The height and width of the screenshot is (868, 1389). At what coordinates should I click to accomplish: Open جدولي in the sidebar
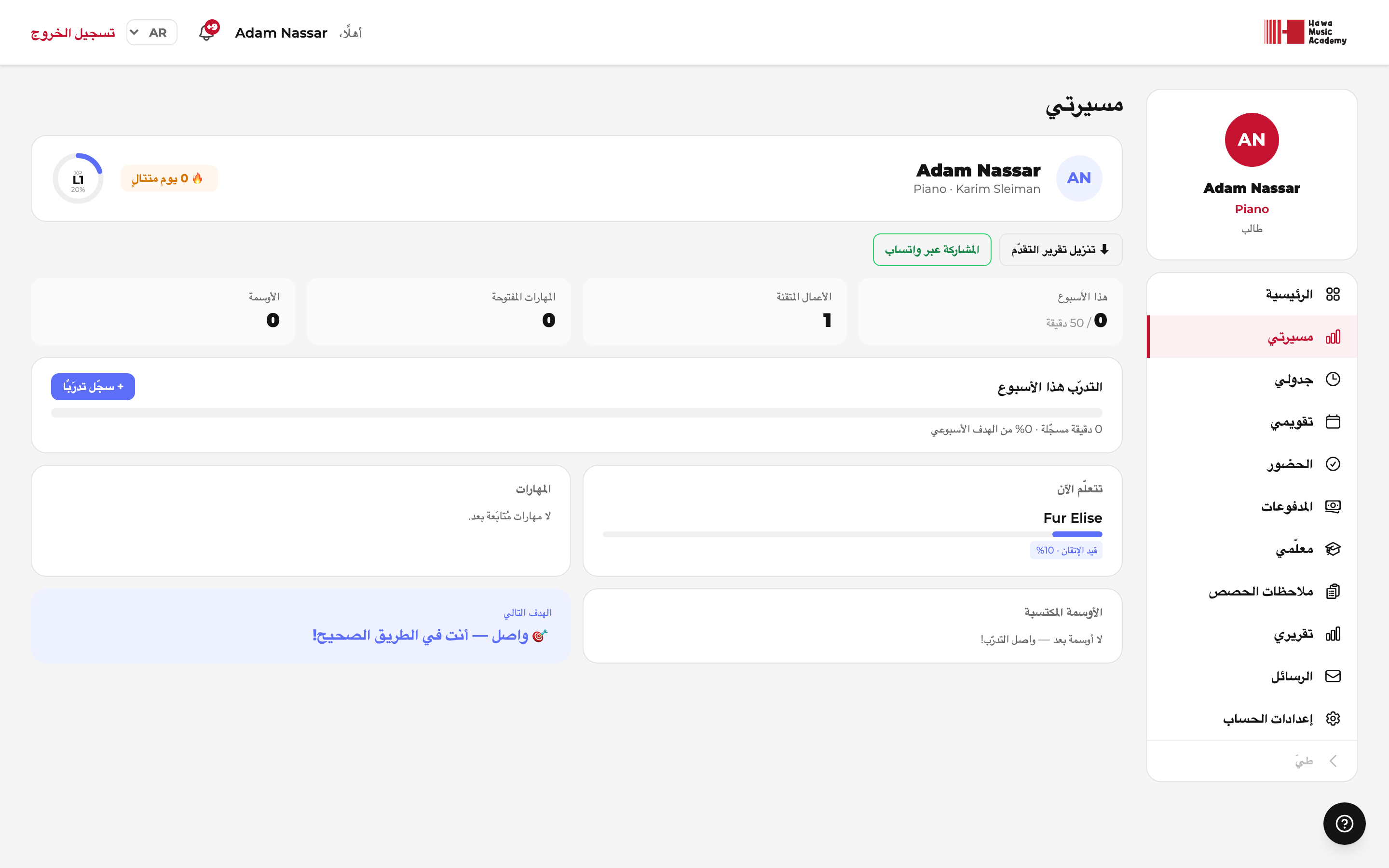point(1252,379)
